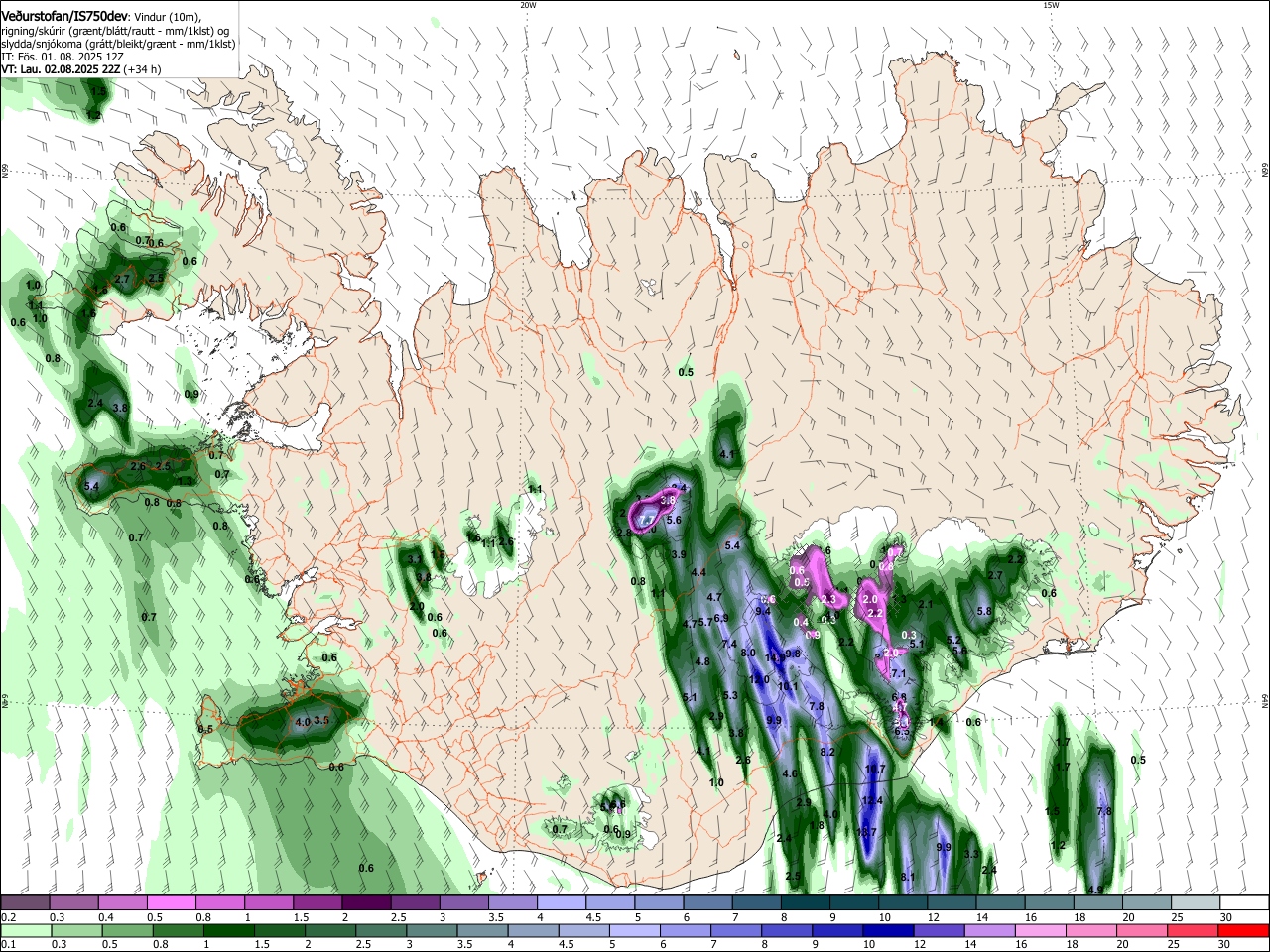
Task: Select the 25 mm pale grey snow legend swatch
Action: [x=1195, y=902]
